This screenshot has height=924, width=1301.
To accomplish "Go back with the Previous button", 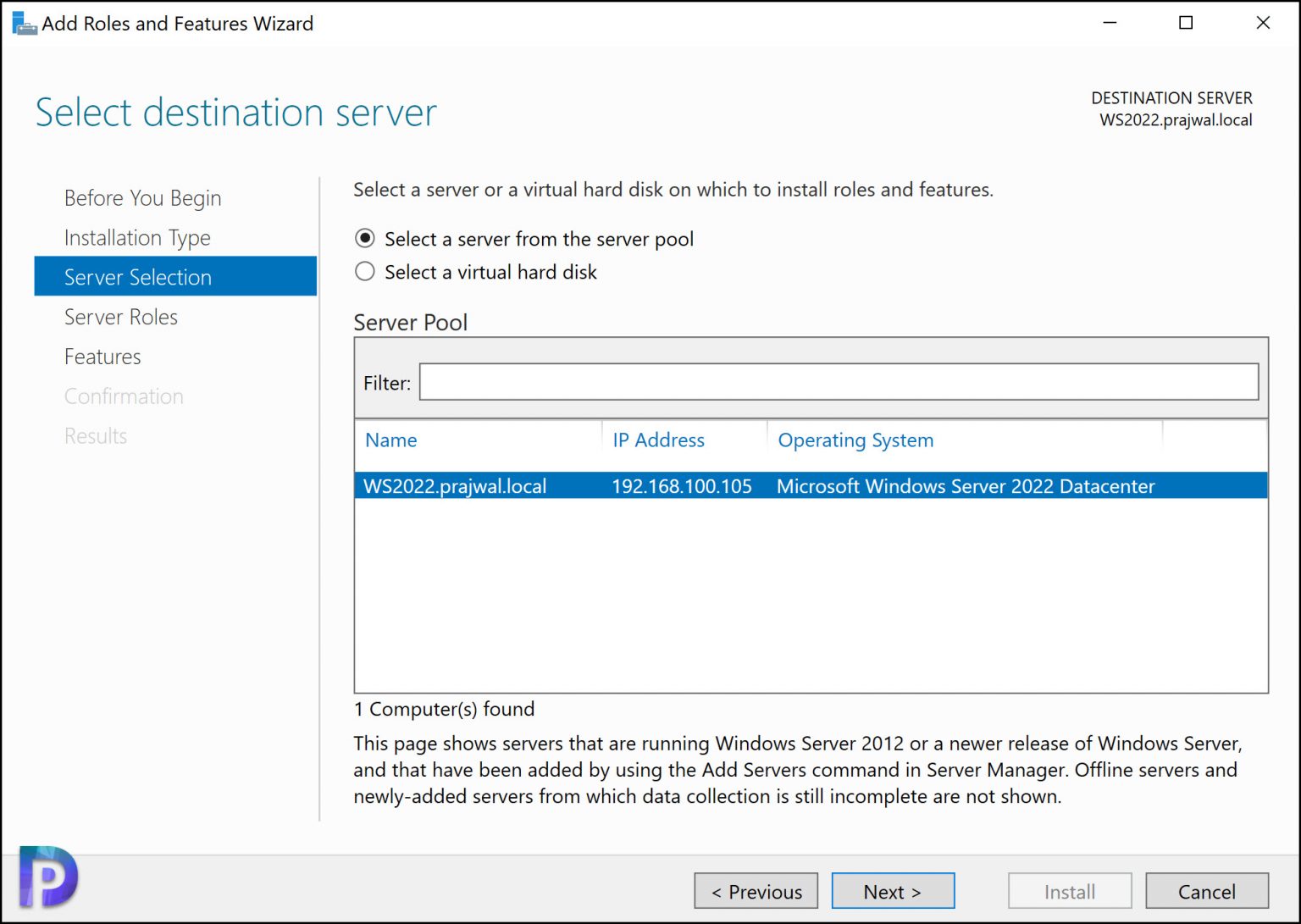I will coord(756,891).
